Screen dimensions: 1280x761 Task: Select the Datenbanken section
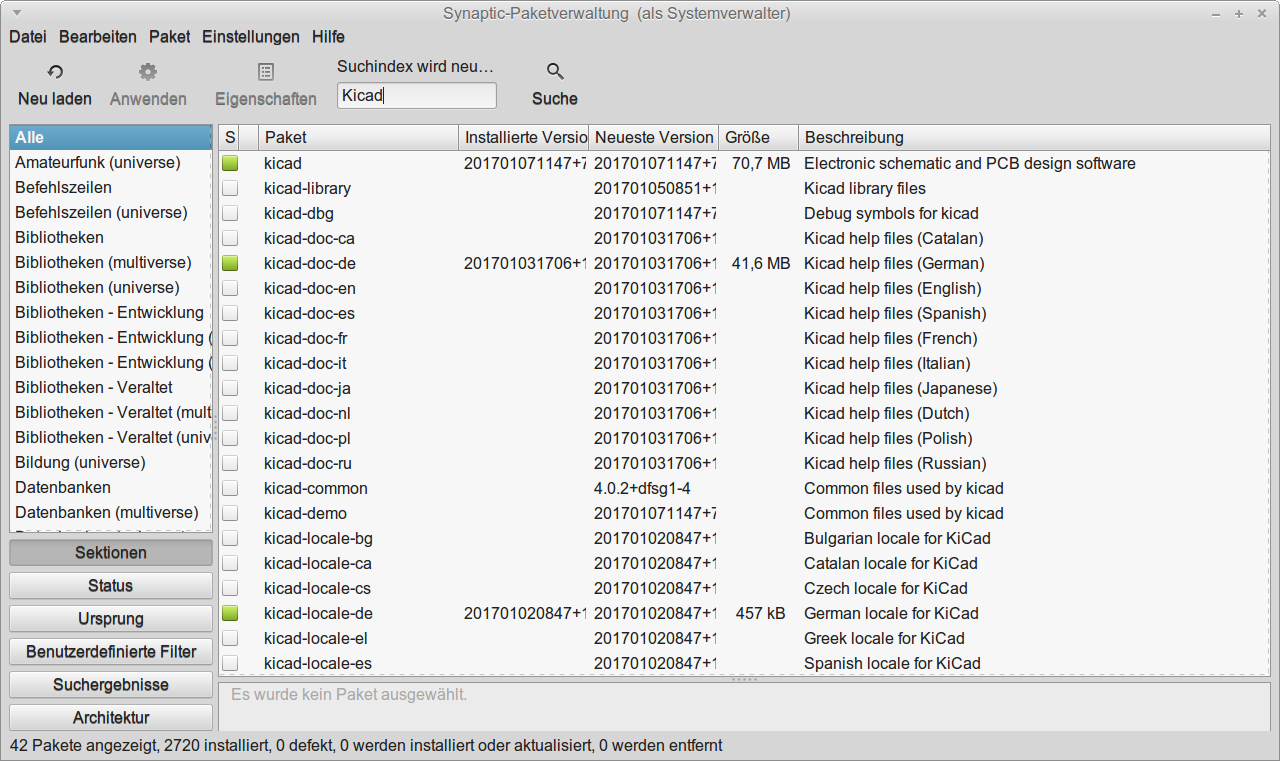pos(110,488)
